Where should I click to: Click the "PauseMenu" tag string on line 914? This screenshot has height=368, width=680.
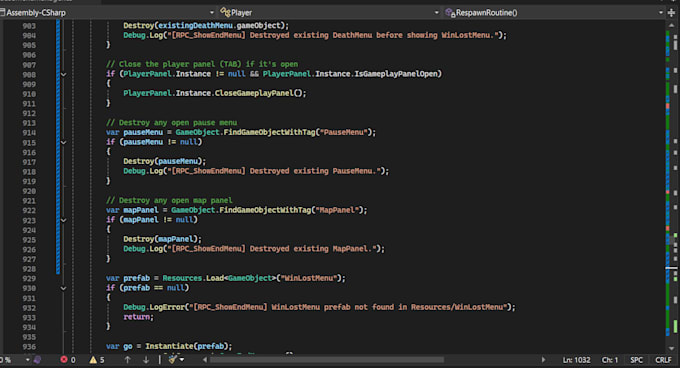[x=343, y=132]
